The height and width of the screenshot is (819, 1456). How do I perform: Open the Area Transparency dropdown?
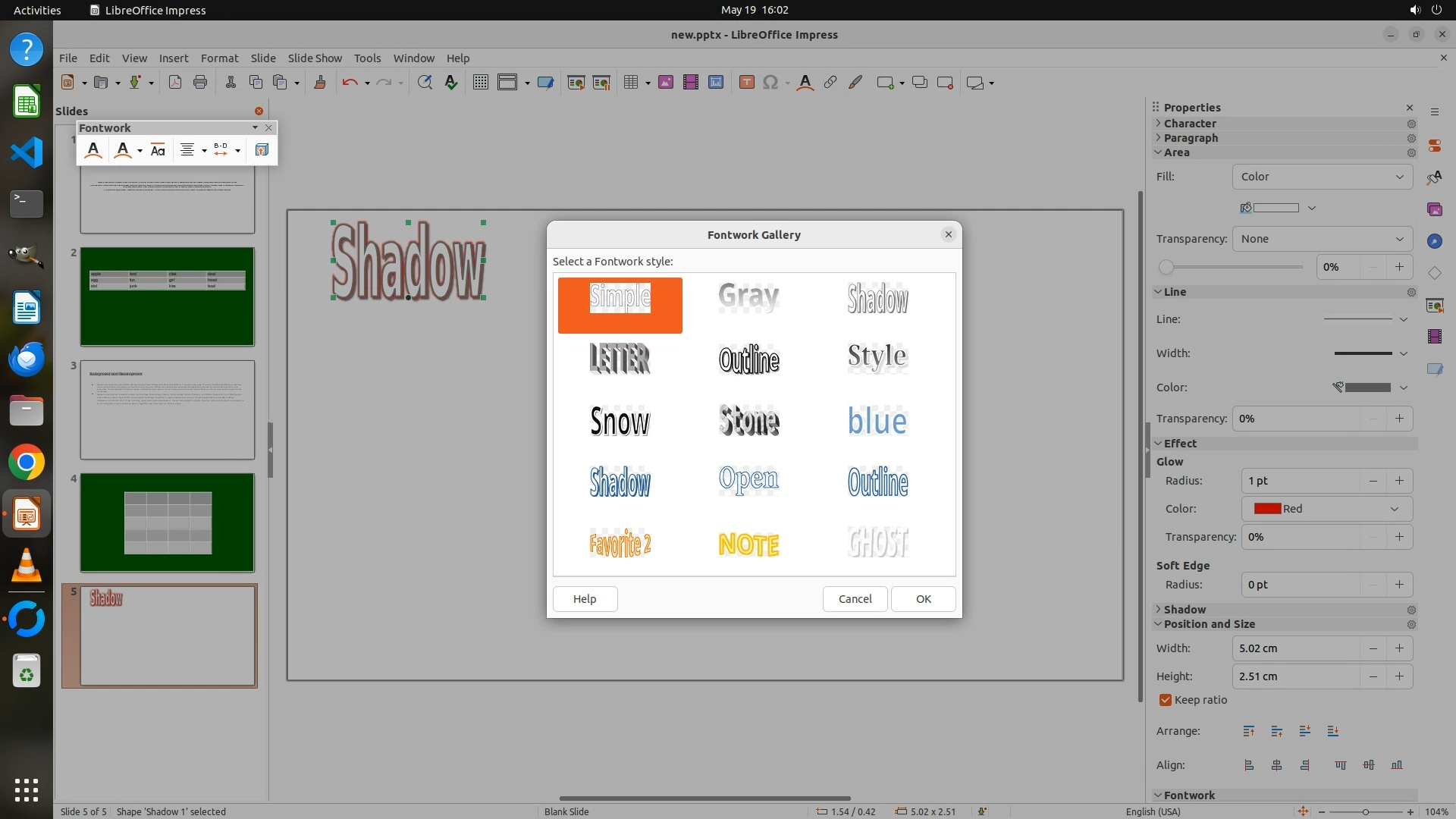click(1322, 239)
